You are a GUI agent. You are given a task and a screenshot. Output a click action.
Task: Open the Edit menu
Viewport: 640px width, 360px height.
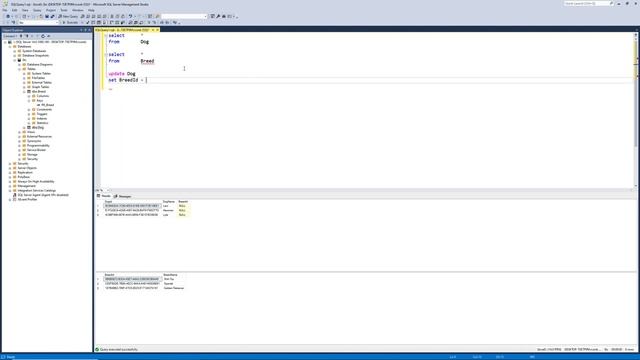[15, 10]
